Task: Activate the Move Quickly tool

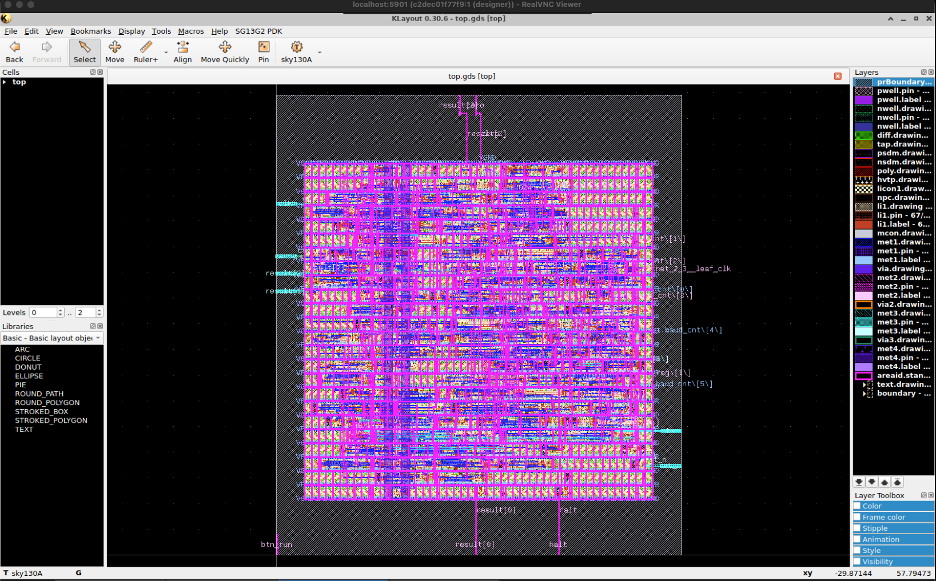Action: (x=224, y=51)
